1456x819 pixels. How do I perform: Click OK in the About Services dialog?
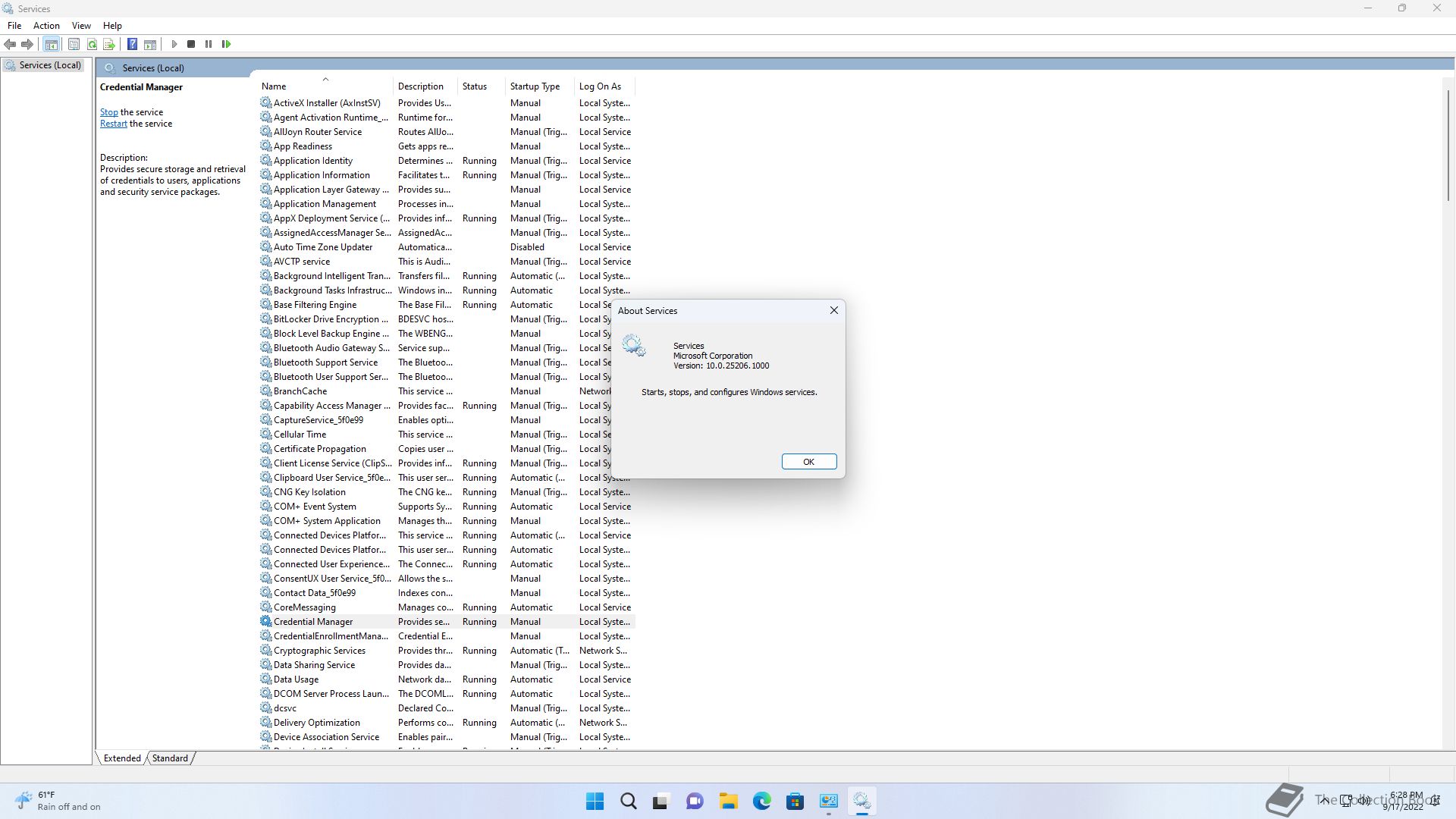[809, 462]
